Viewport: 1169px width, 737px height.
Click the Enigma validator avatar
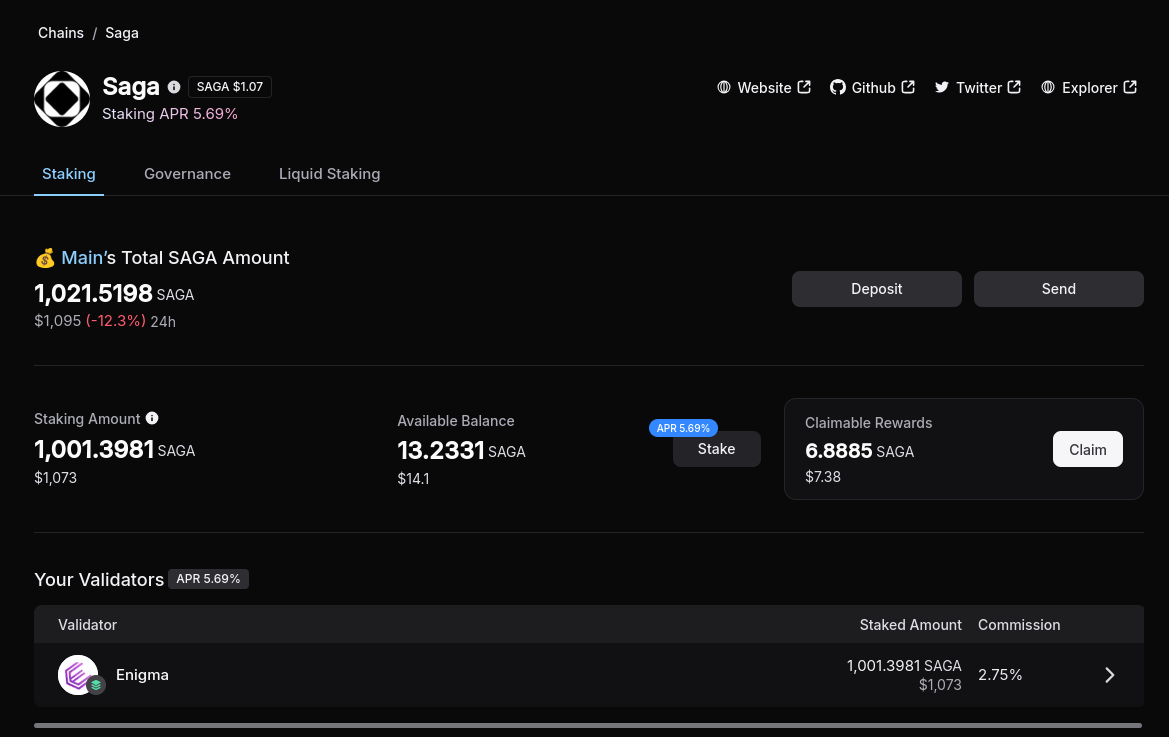[x=78, y=675]
